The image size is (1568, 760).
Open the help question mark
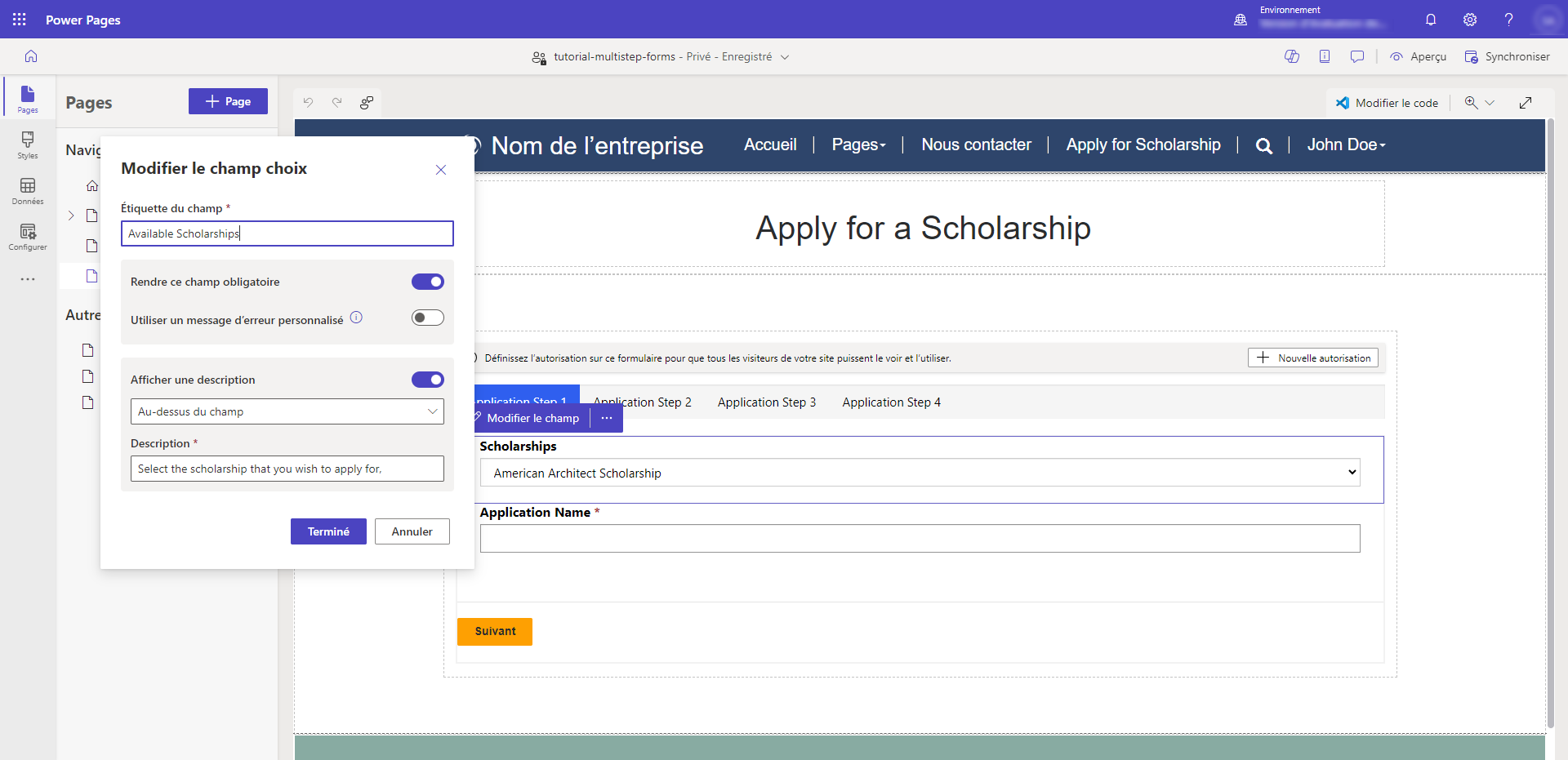click(x=1509, y=20)
